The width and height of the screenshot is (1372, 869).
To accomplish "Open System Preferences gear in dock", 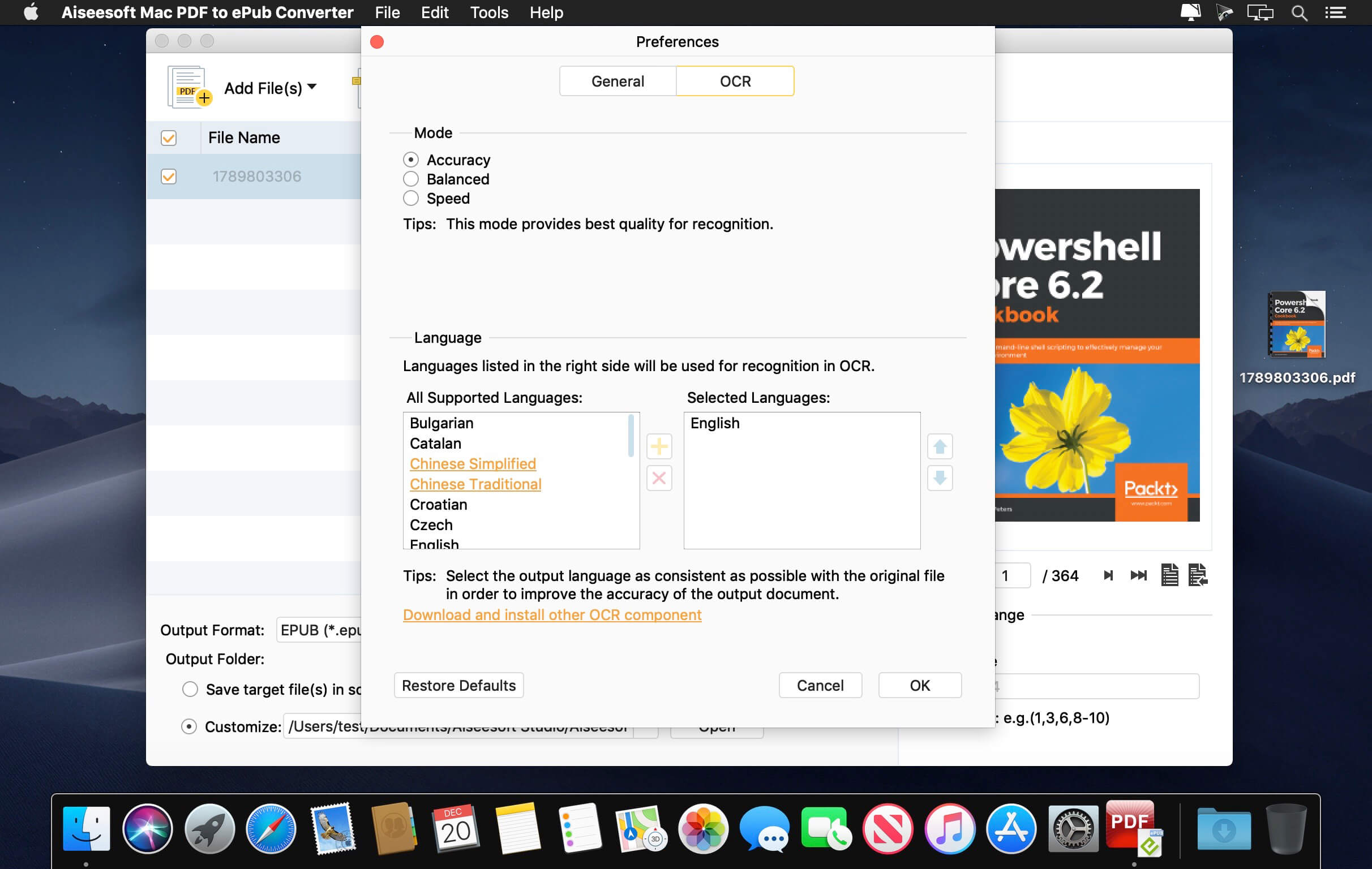I will (1073, 829).
